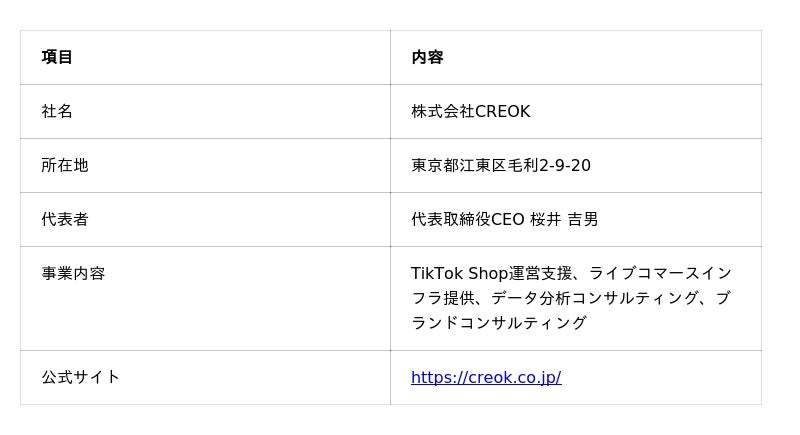Image resolution: width=800 pixels, height=435 pixels.
Task: Click the address 東京都江東区毛利2-9-20
Action: click(500, 165)
